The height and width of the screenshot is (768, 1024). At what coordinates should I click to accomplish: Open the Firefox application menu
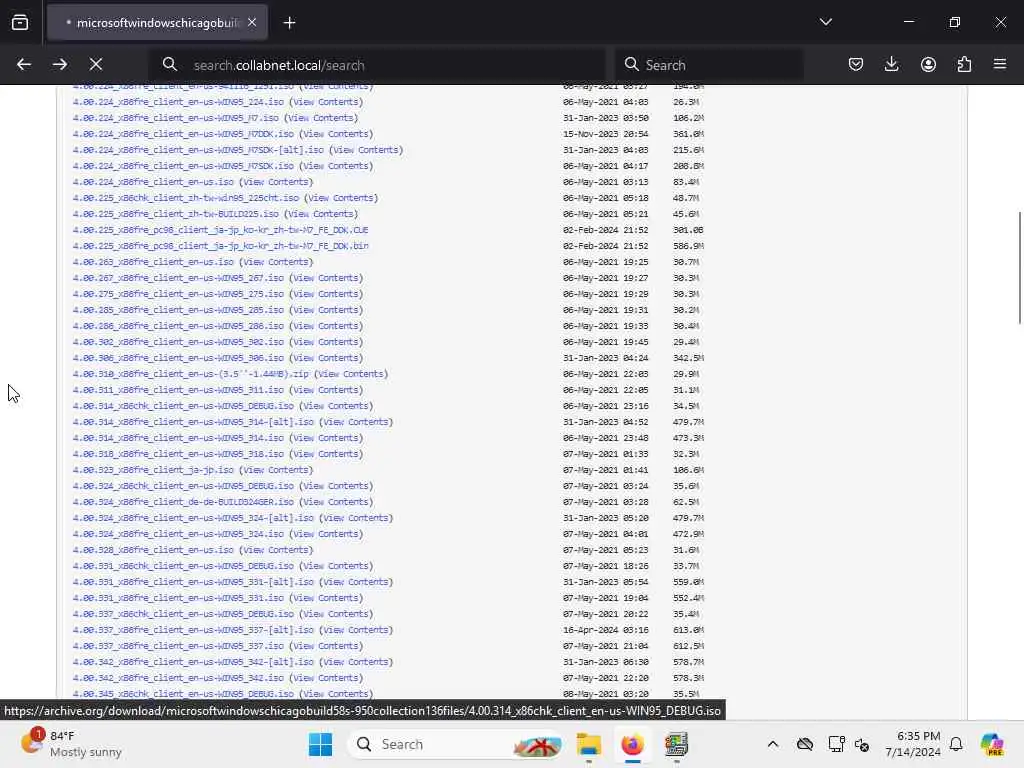click(x=1000, y=64)
